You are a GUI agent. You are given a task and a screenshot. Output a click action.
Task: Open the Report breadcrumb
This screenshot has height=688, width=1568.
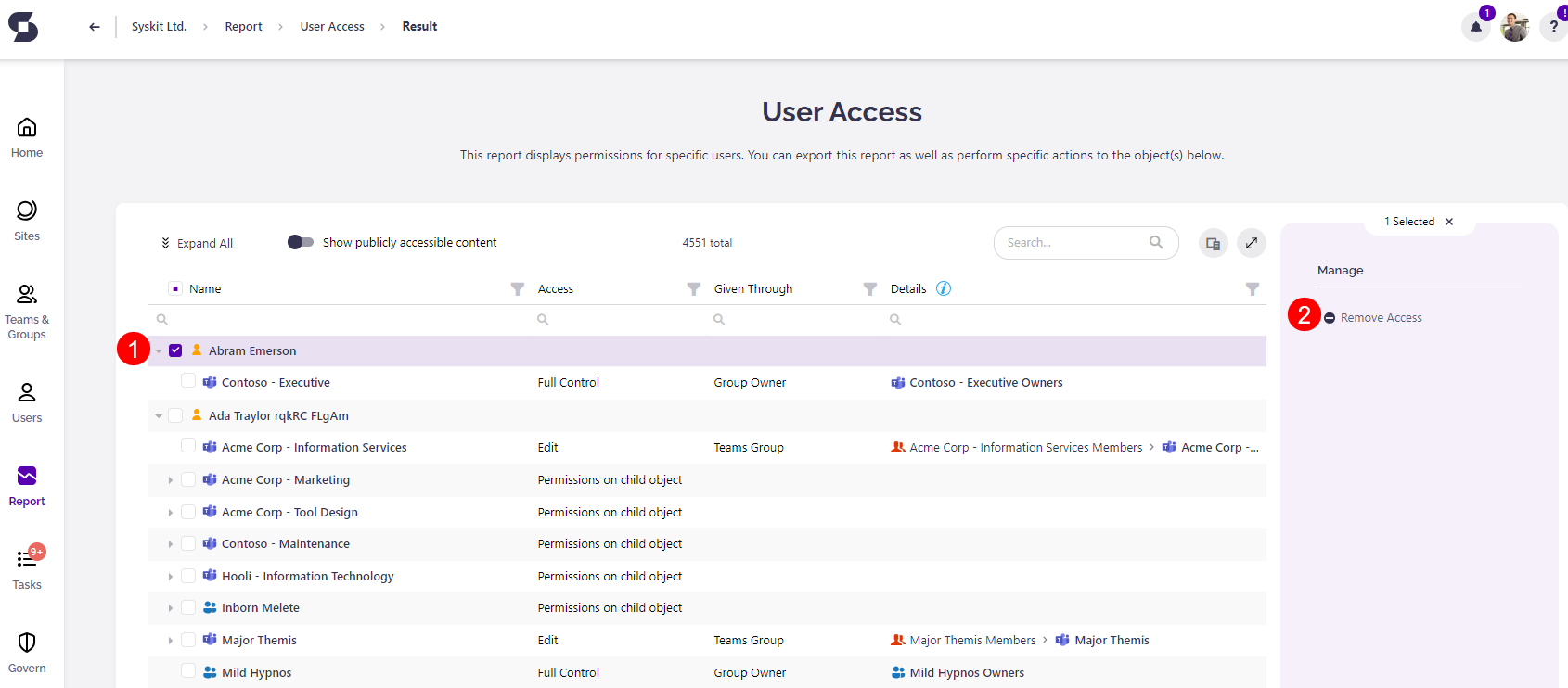coord(243,26)
